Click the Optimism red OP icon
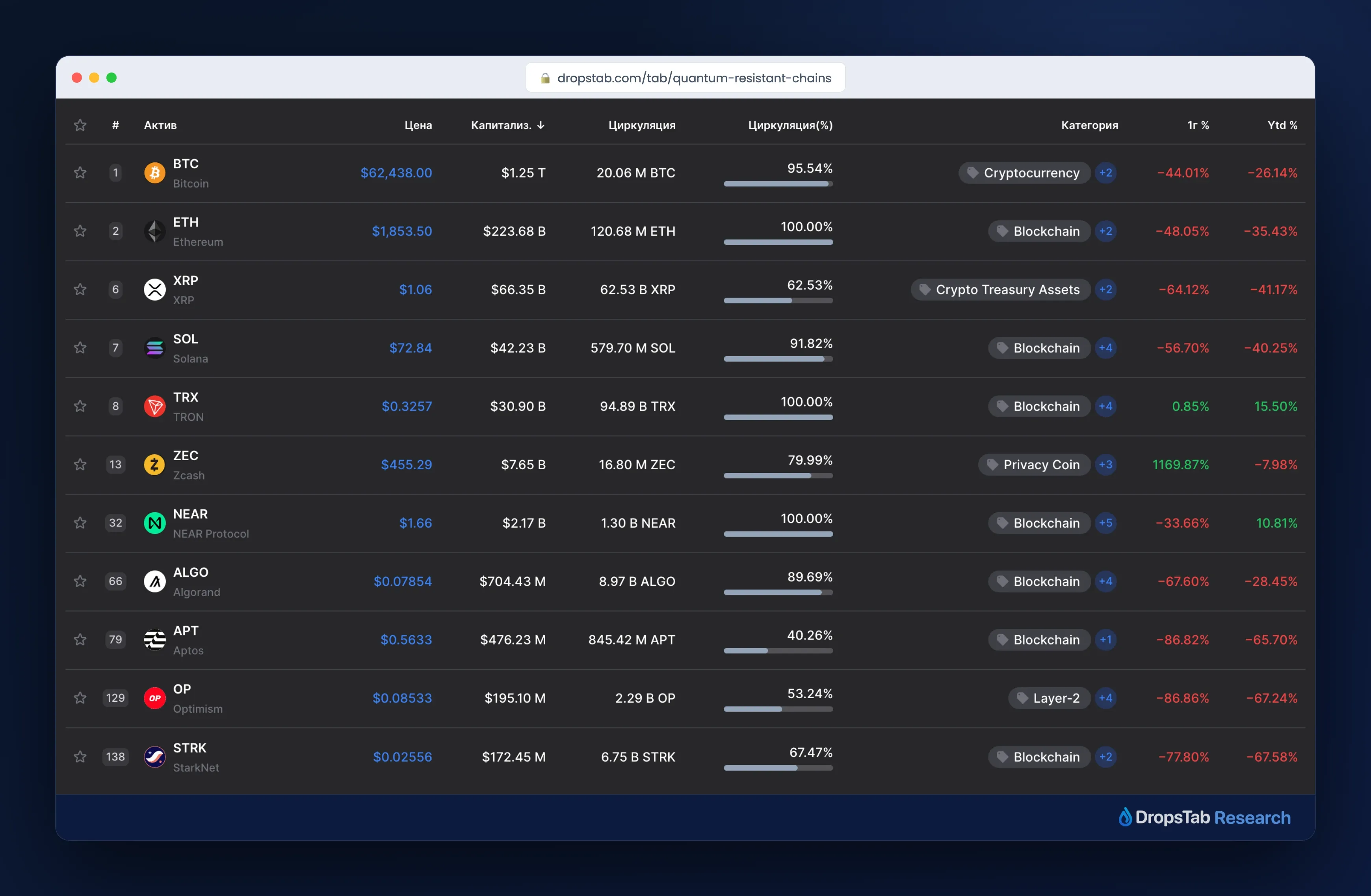The height and width of the screenshot is (896, 1371). (x=154, y=698)
